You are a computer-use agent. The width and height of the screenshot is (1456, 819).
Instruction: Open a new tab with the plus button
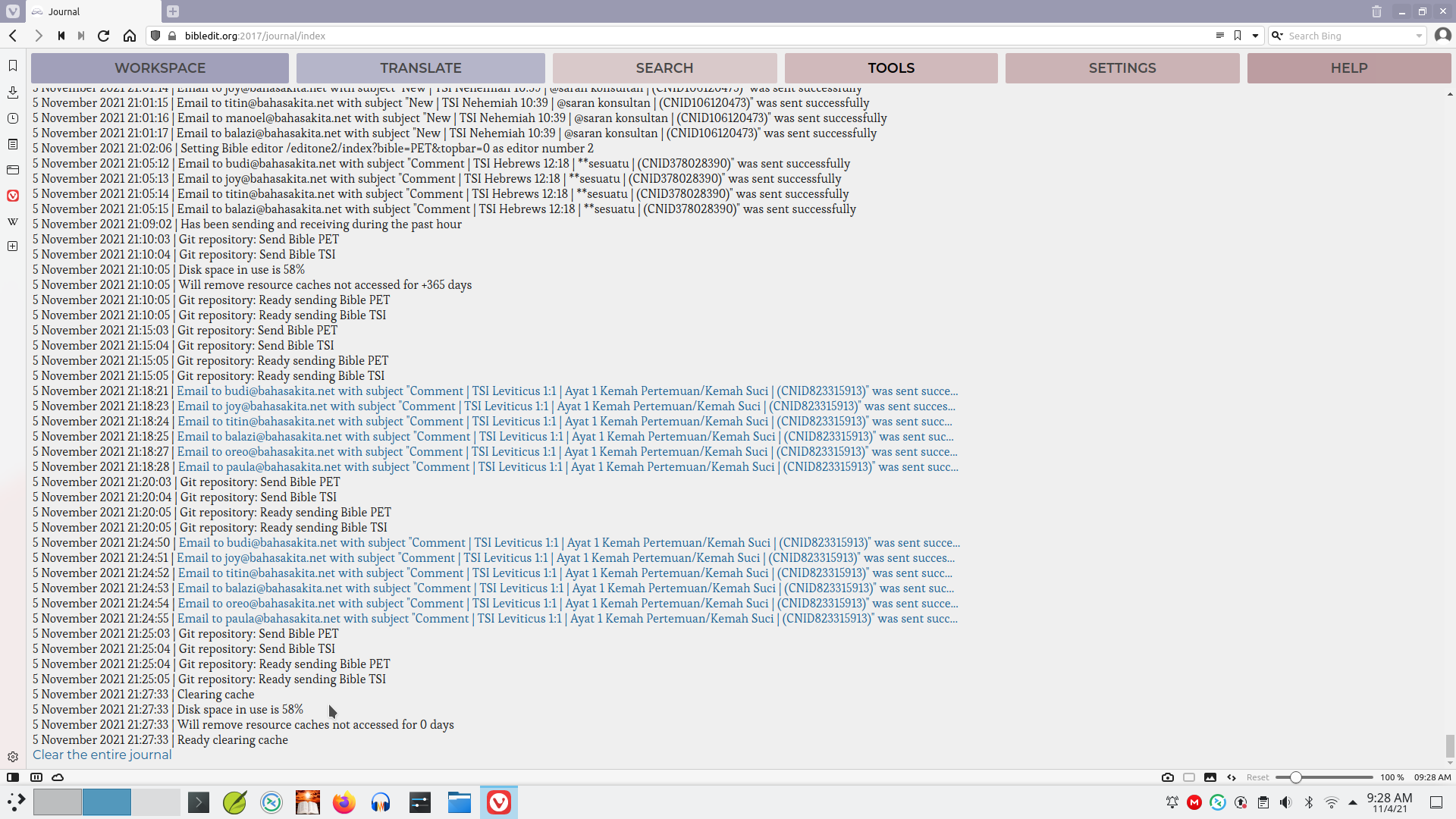coord(173,11)
